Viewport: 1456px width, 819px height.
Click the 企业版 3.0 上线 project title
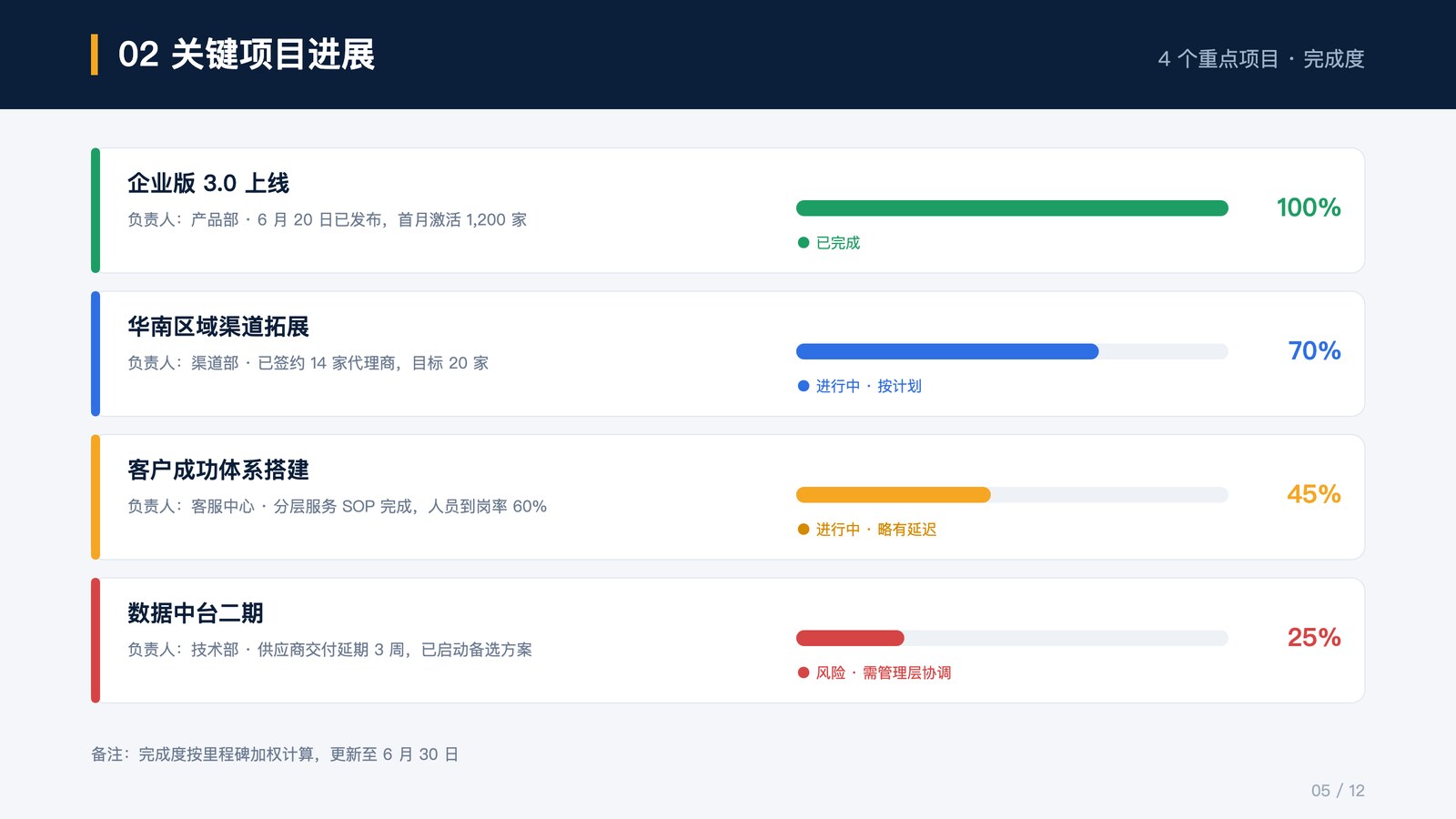pos(208,183)
